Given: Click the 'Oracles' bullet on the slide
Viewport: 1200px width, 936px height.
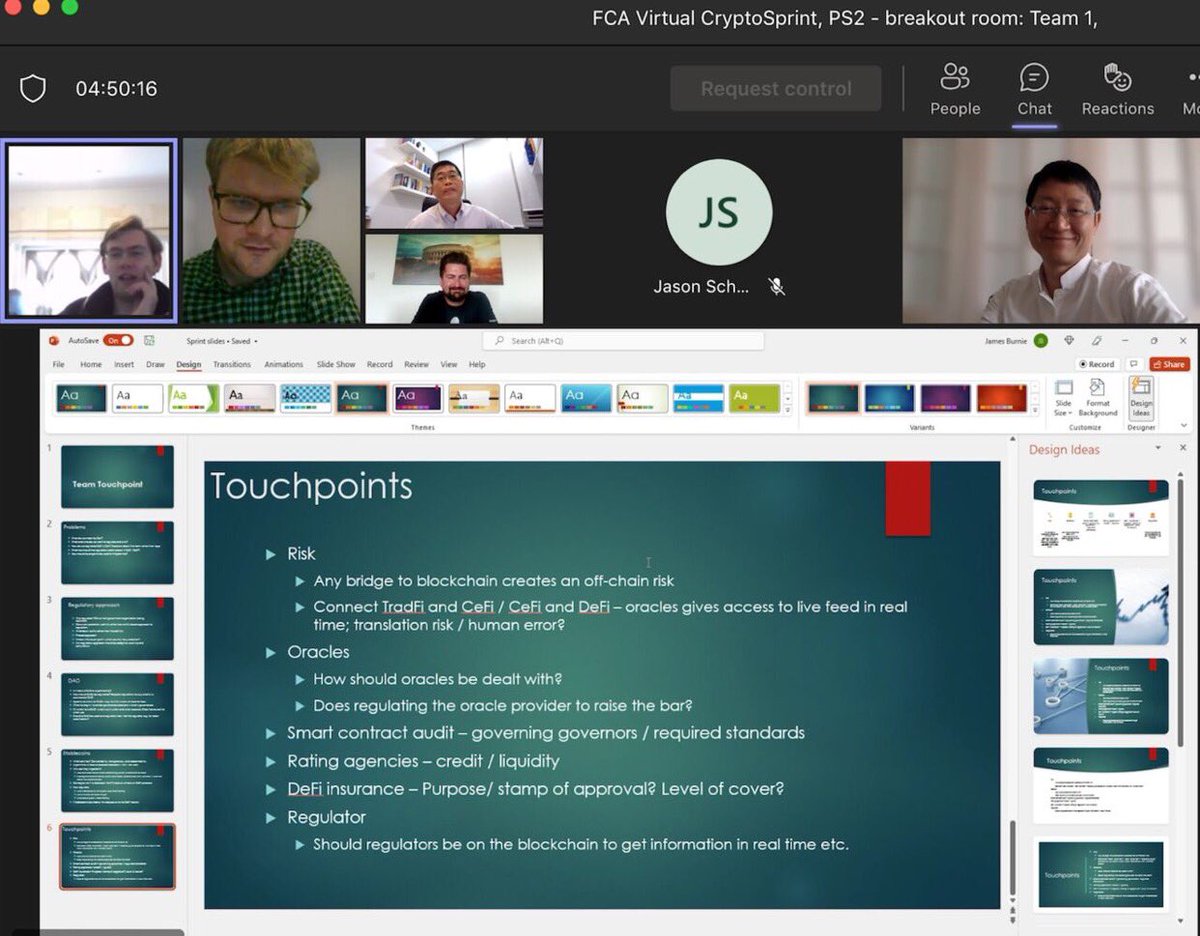Looking at the screenshot, I should [318, 652].
